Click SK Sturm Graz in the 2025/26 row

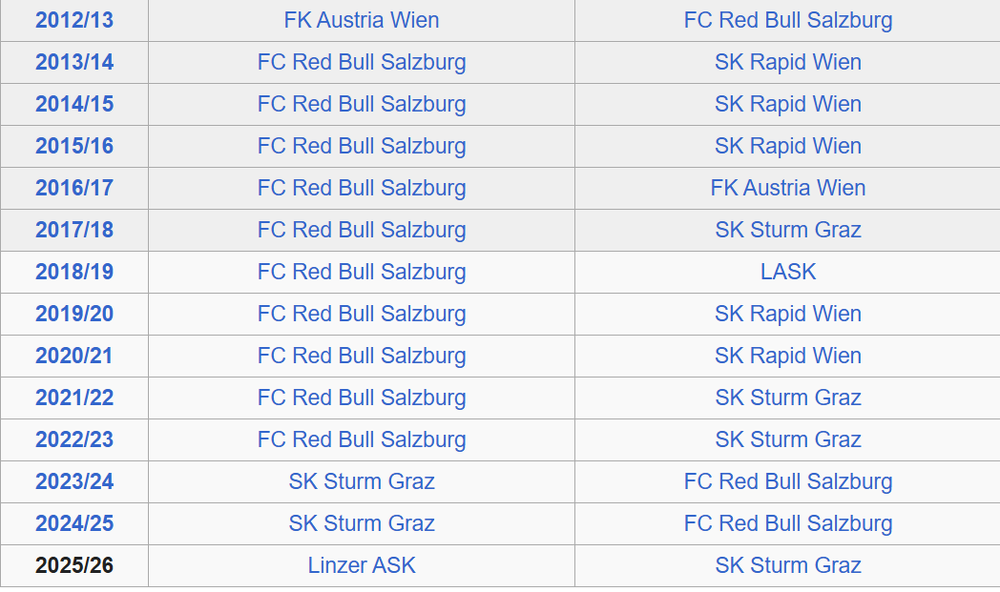tap(788, 565)
